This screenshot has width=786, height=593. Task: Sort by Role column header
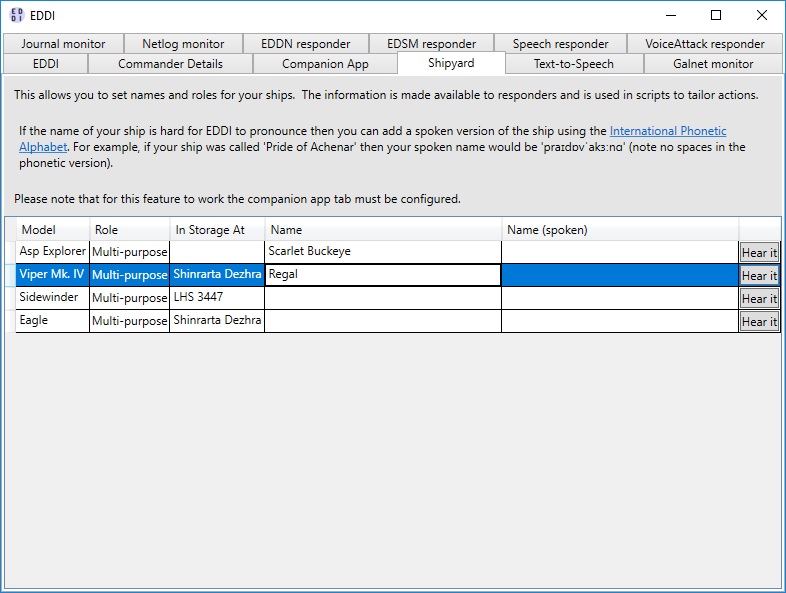tap(130, 230)
